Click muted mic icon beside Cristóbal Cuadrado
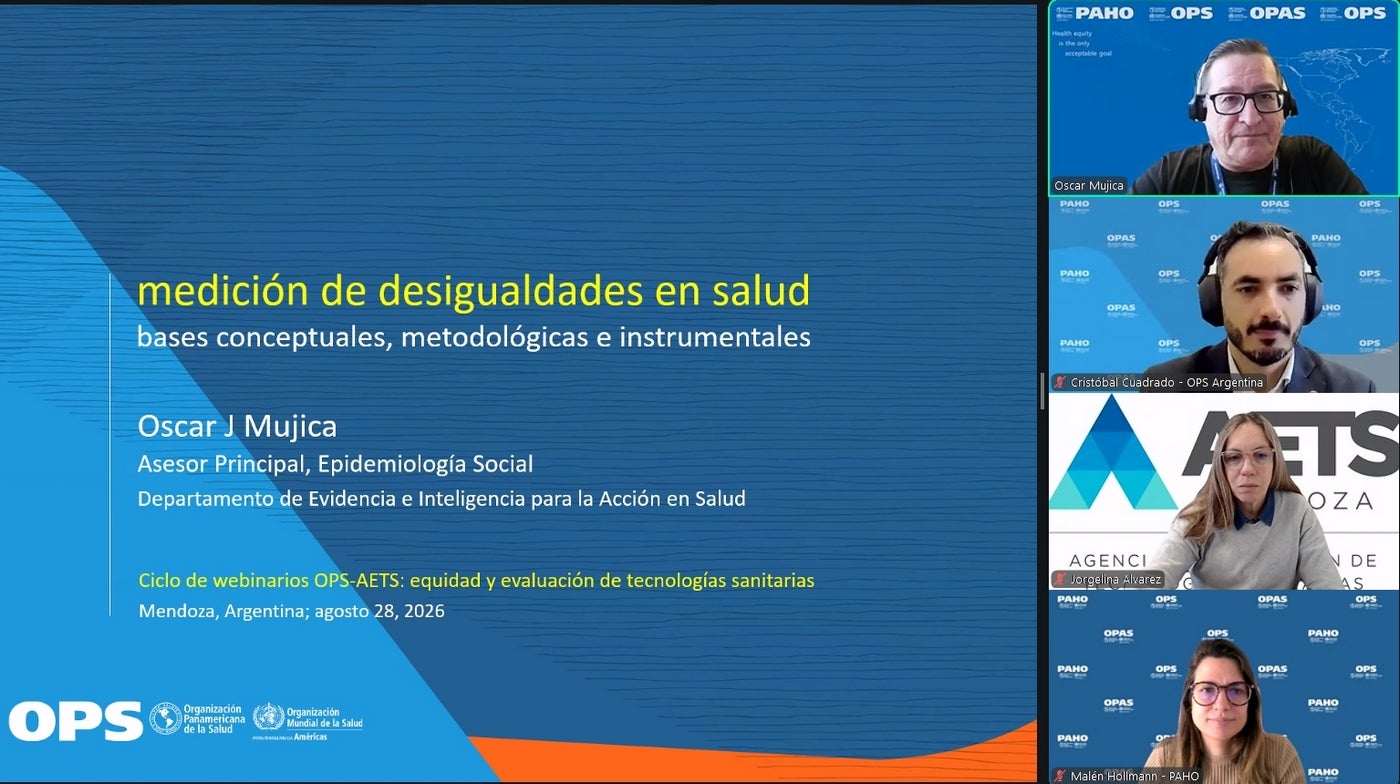1400x784 pixels. (x=1060, y=382)
